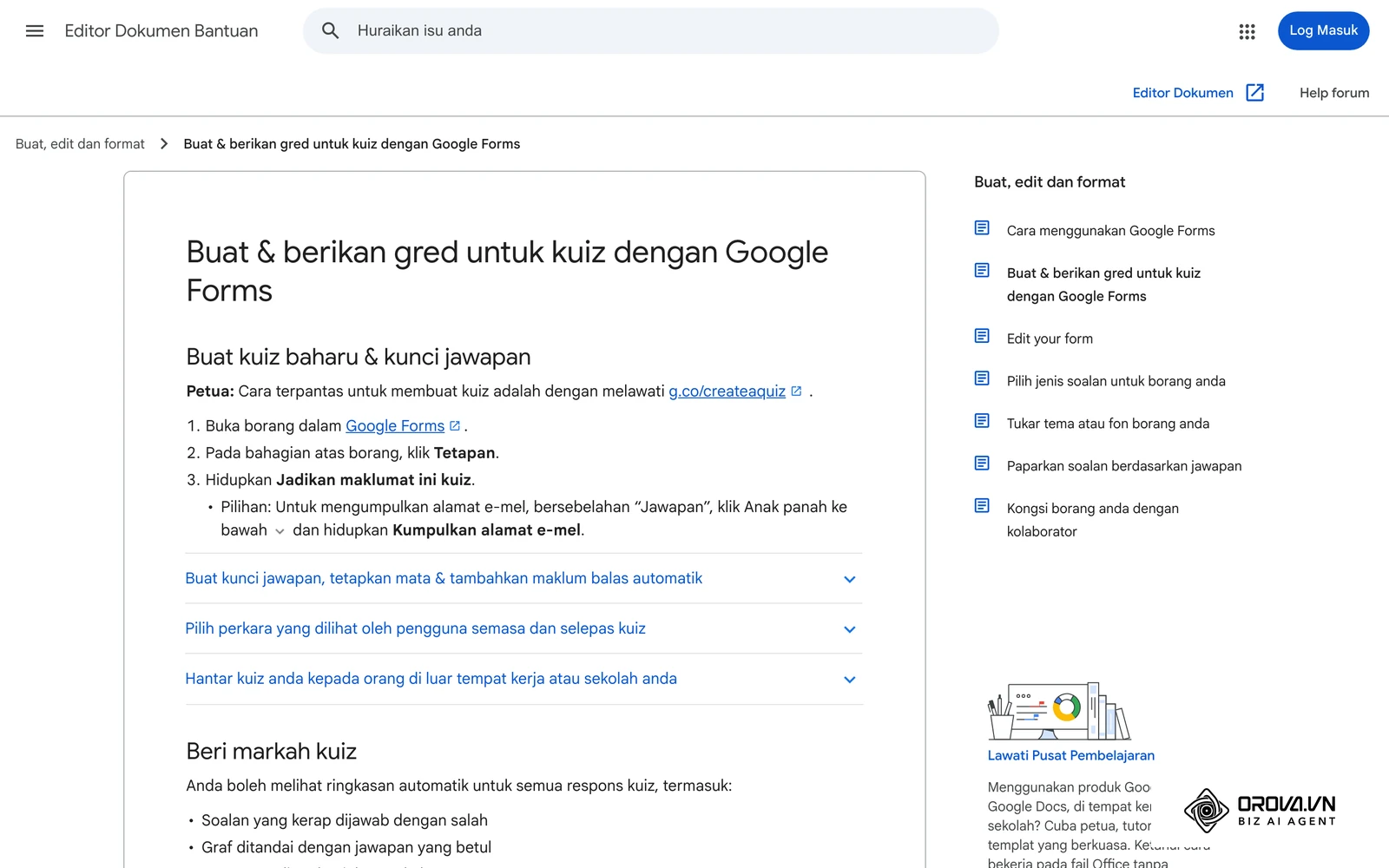Expand Pilih perkara yang dilihat chevron
This screenshot has height=868, width=1389.
coord(850,629)
